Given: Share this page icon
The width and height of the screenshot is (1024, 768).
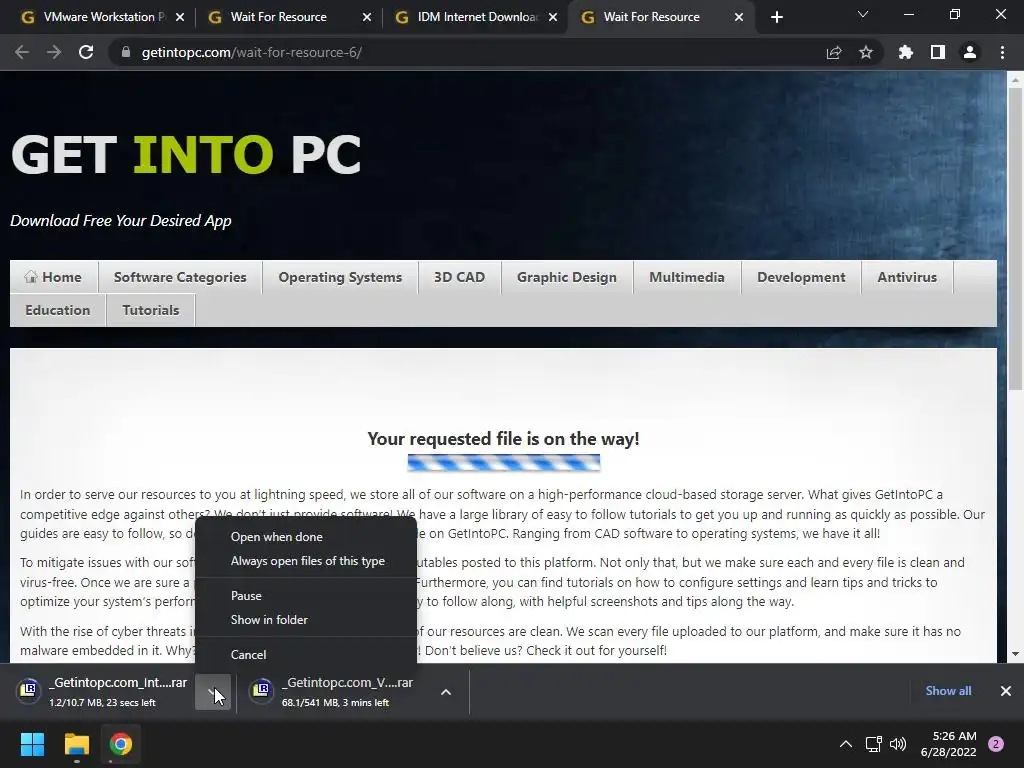Looking at the screenshot, I should click(834, 52).
